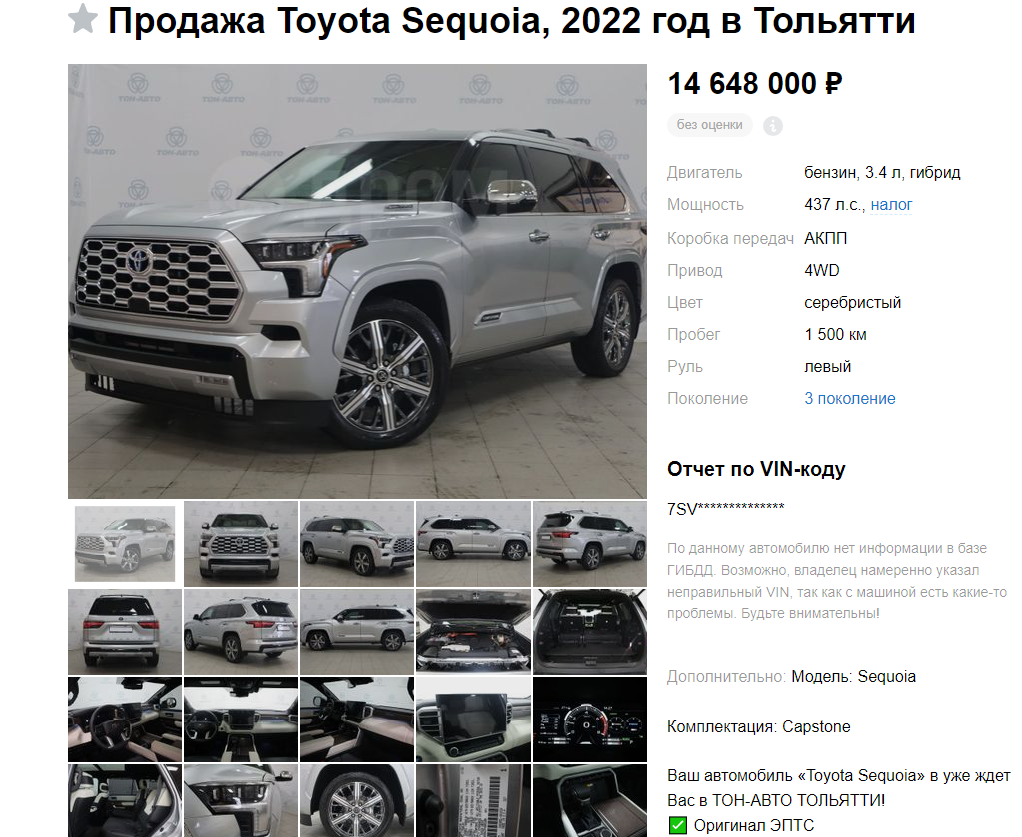The image size is (1022, 837).
Task: Open the 3 поколение generation link
Action: (x=849, y=398)
